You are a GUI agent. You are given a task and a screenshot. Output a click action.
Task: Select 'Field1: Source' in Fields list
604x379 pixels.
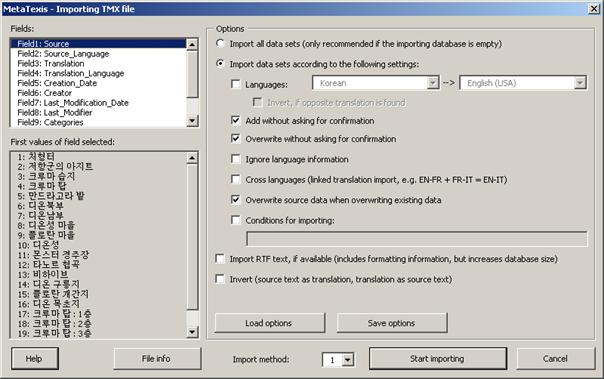click(98, 44)
